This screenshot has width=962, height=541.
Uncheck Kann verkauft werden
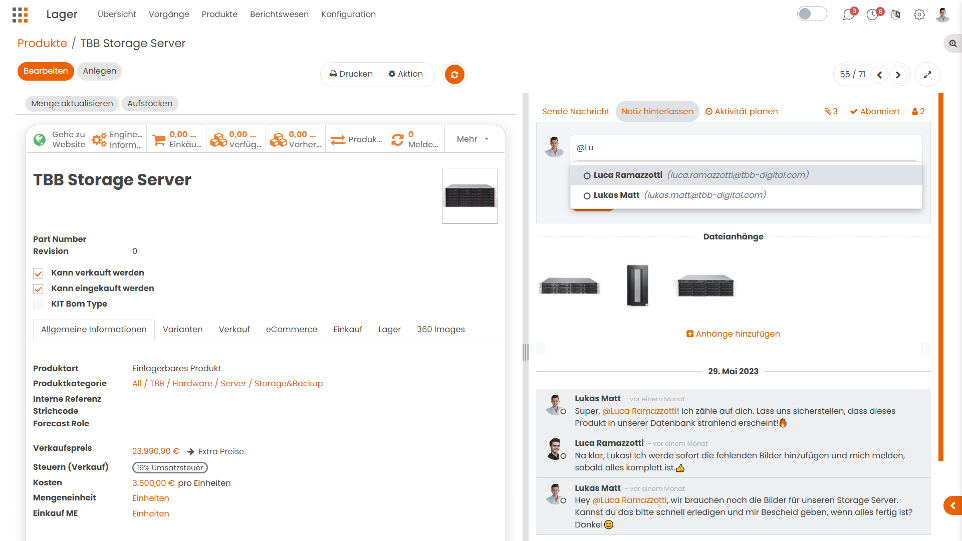click(38, 273)
